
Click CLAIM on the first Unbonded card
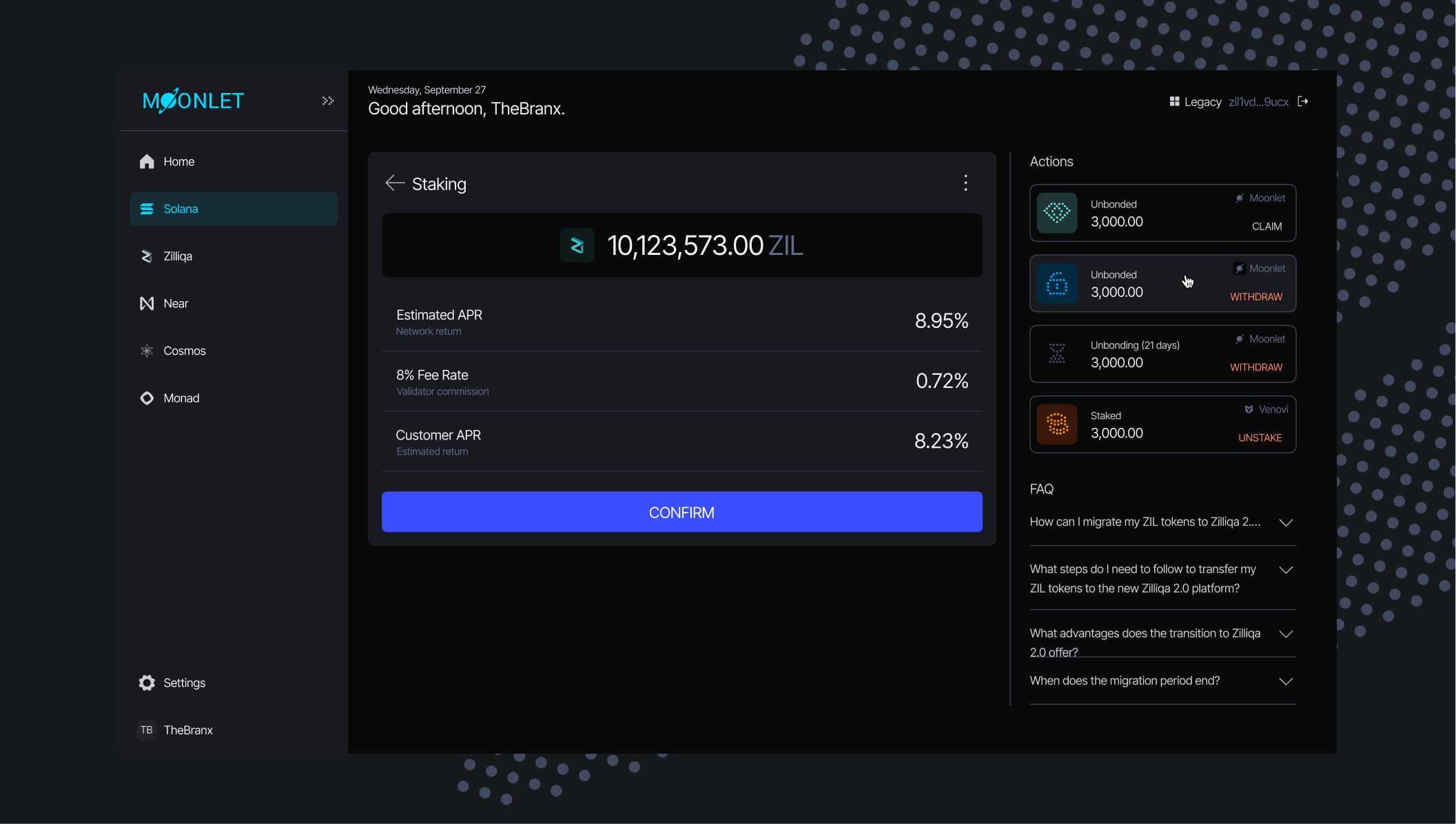[x=1267, y=227]
